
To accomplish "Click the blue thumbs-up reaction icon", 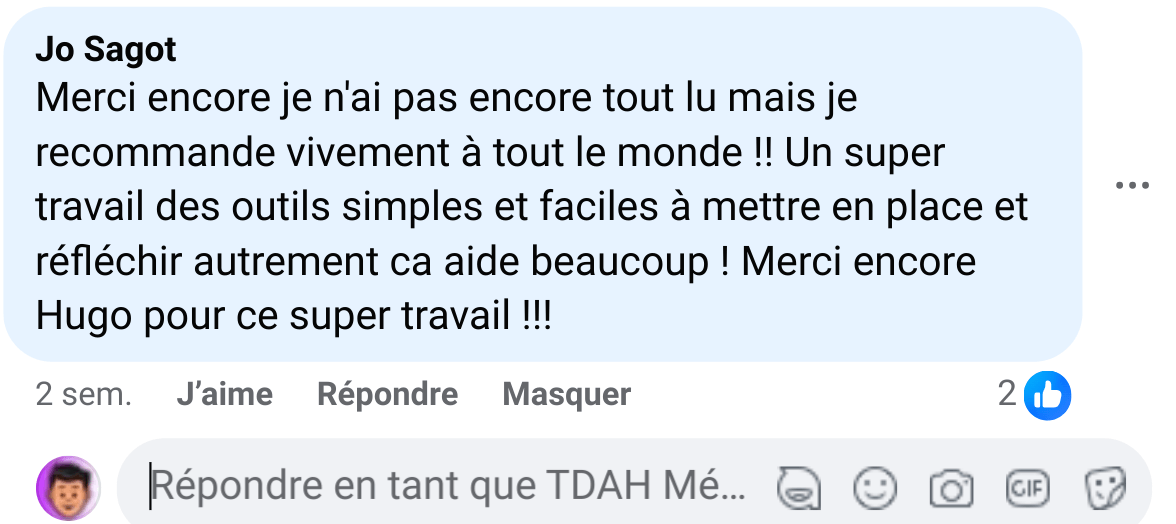I will (x=1047, y=395).
